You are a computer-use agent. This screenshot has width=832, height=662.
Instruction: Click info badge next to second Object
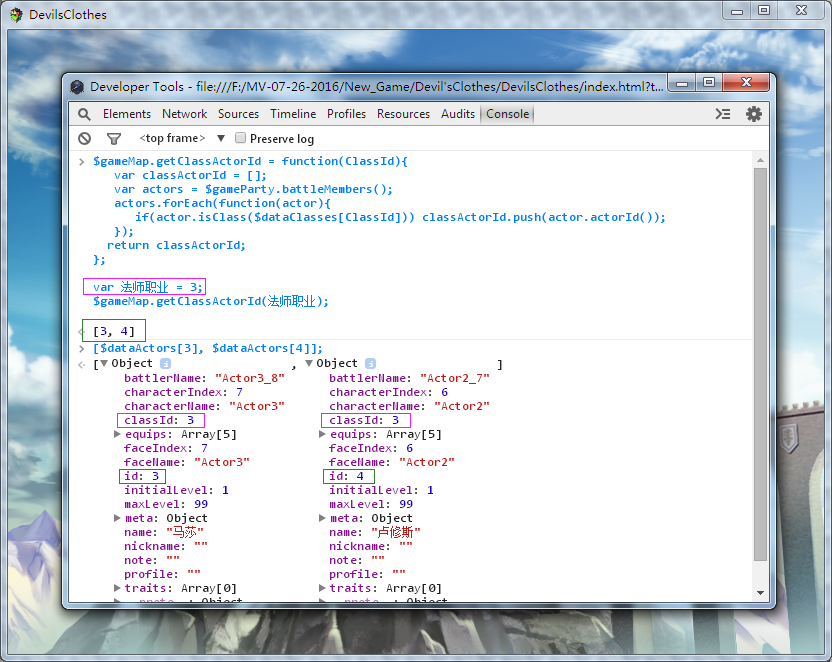coord(370,363)
